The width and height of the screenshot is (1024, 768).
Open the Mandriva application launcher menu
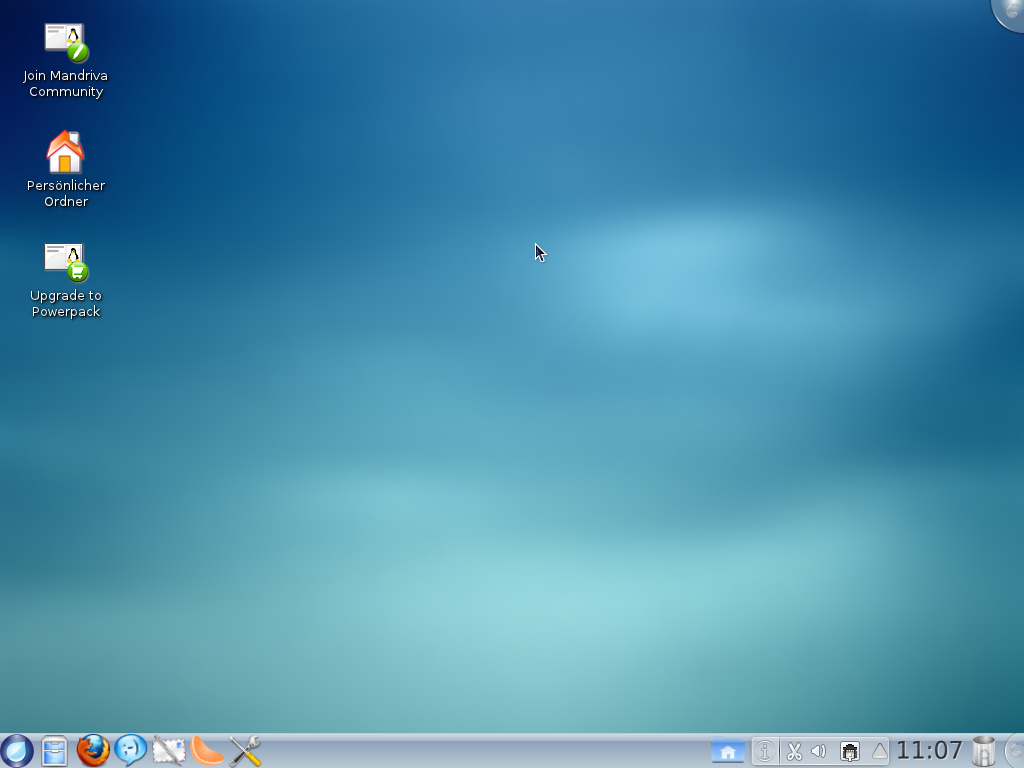[x=18, y=751]
